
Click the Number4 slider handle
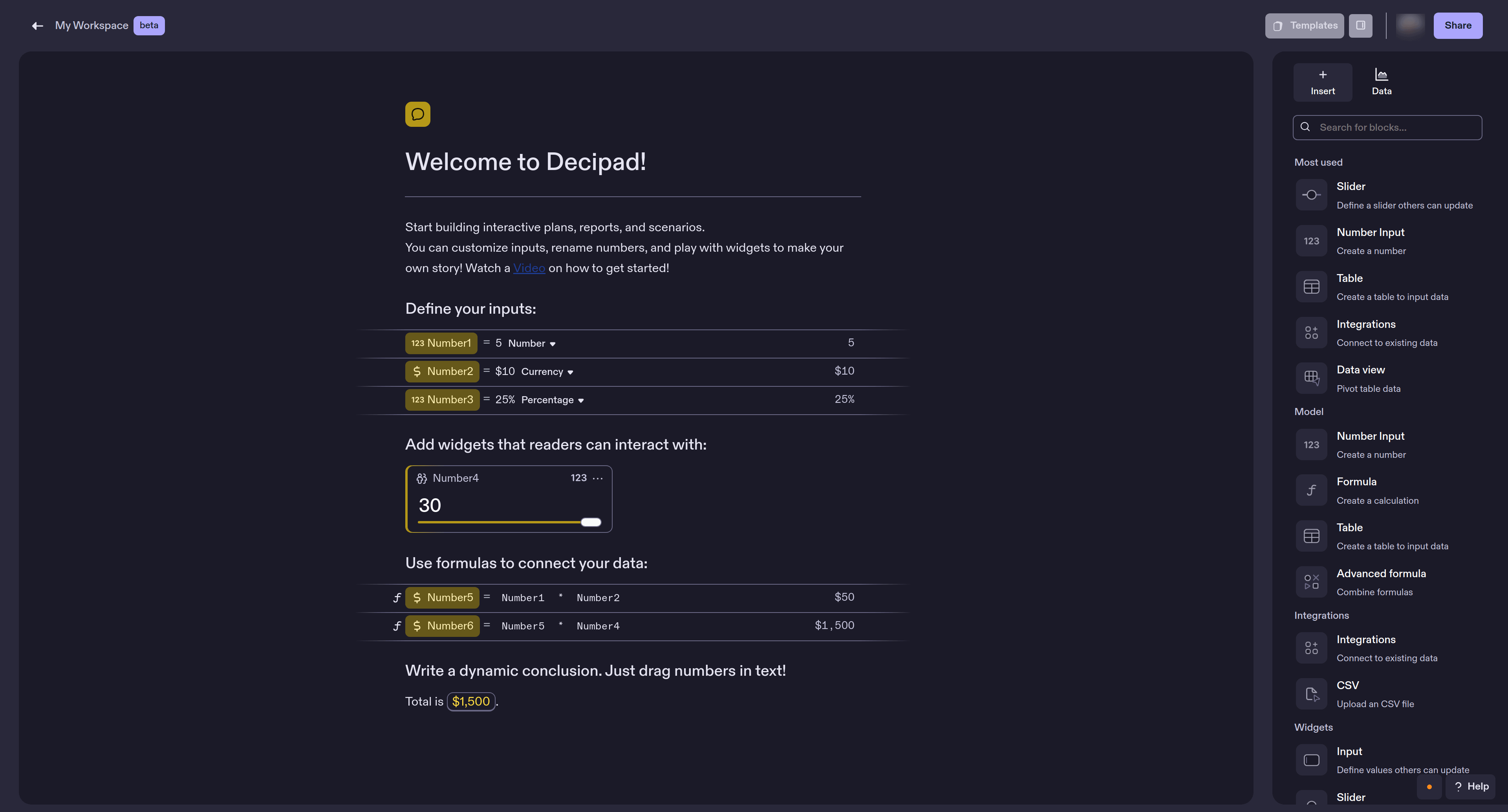(x=591, y=522)
